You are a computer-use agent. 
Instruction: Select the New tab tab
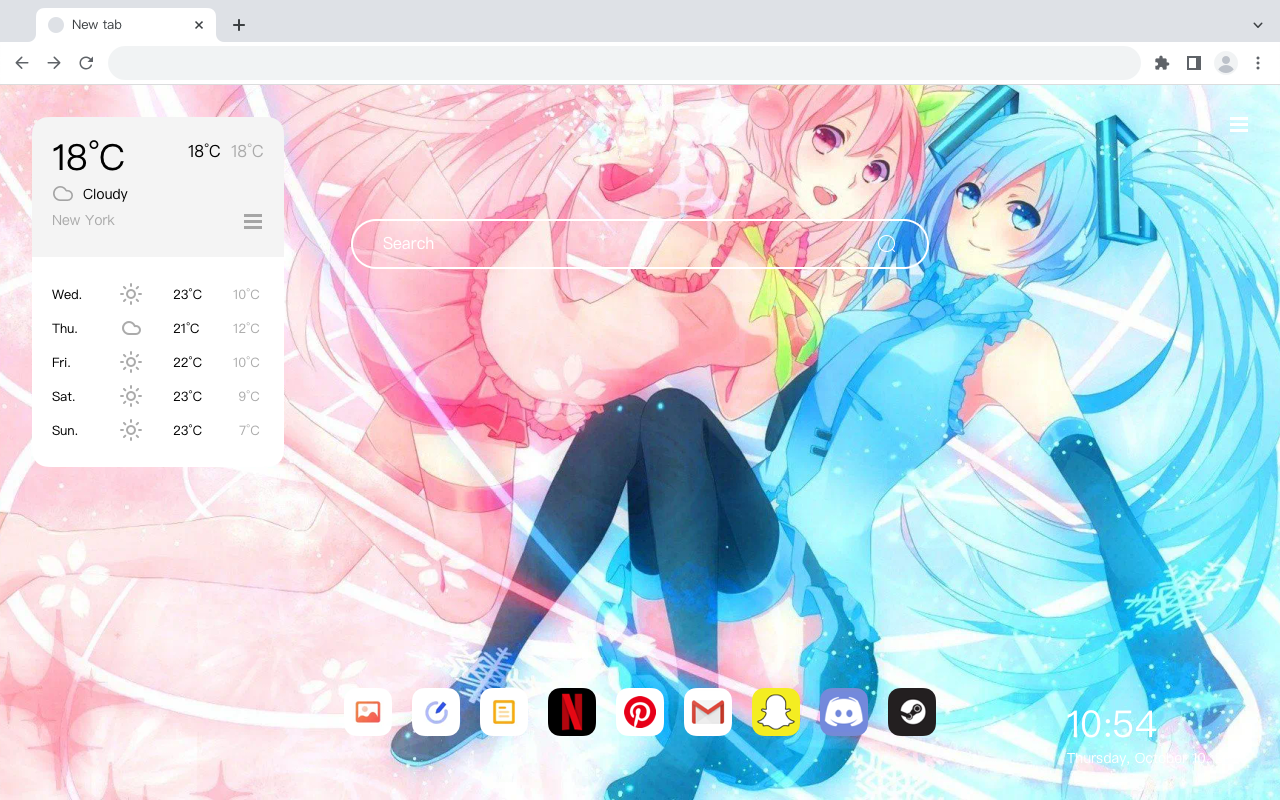pos(126,25)
